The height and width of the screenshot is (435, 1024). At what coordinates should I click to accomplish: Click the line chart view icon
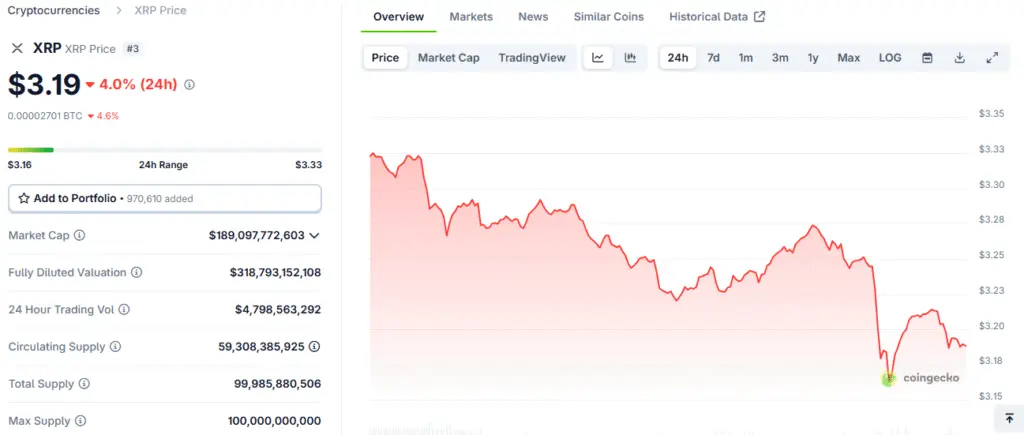click(598, 58)
